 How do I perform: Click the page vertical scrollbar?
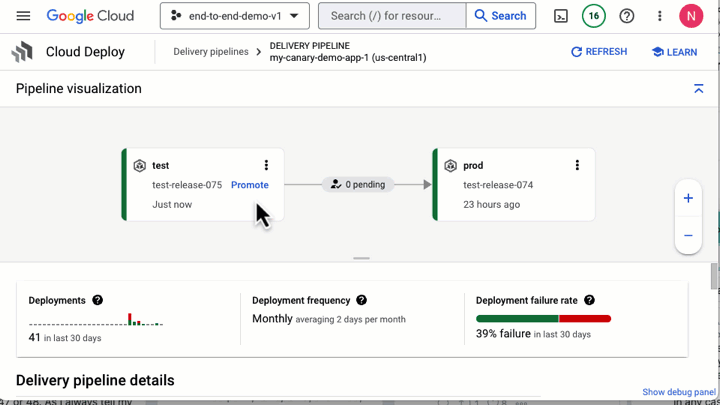[x=714, y=276]
